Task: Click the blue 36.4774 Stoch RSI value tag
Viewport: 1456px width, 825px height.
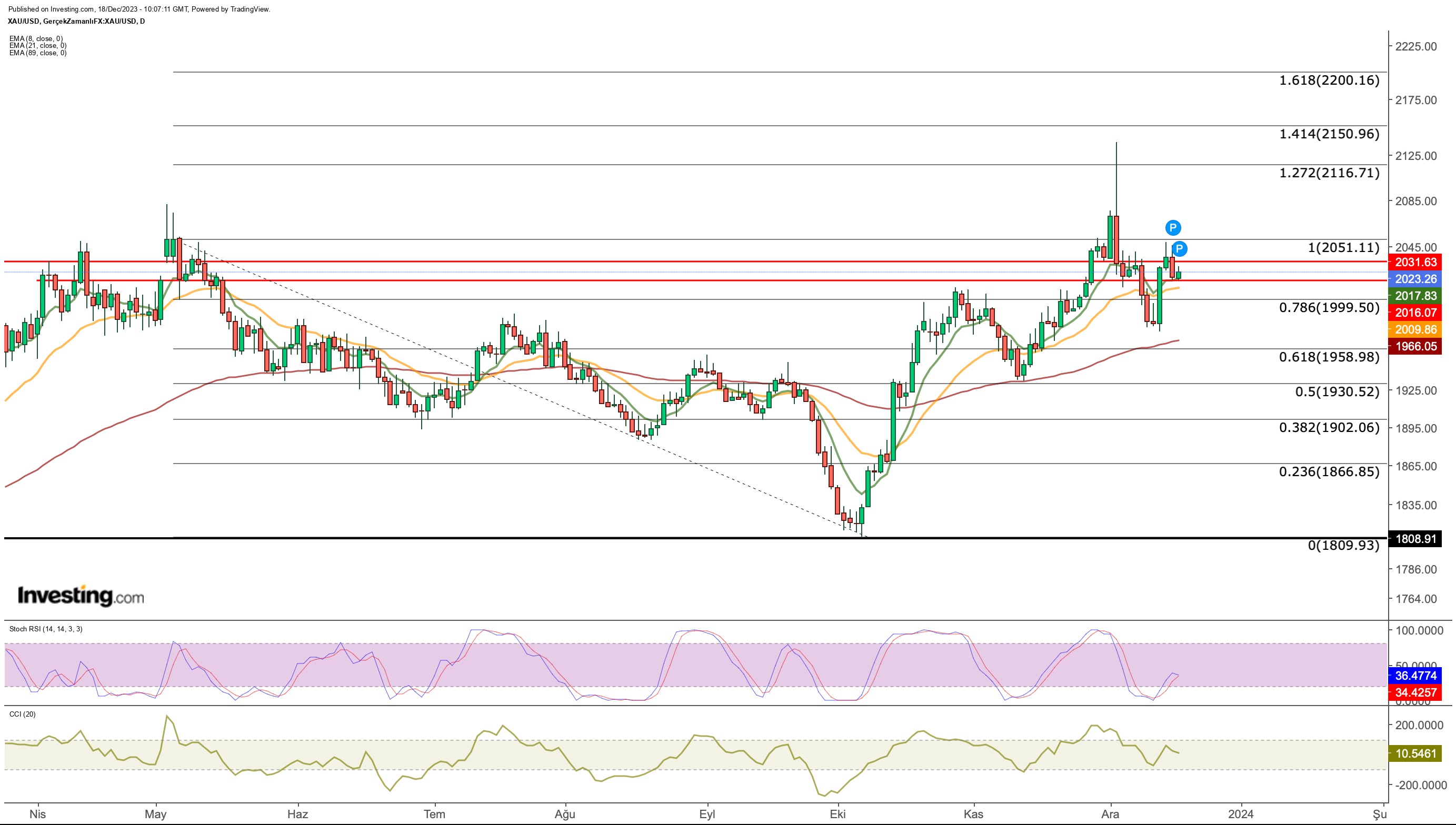Action: [x=1415, y=676]
